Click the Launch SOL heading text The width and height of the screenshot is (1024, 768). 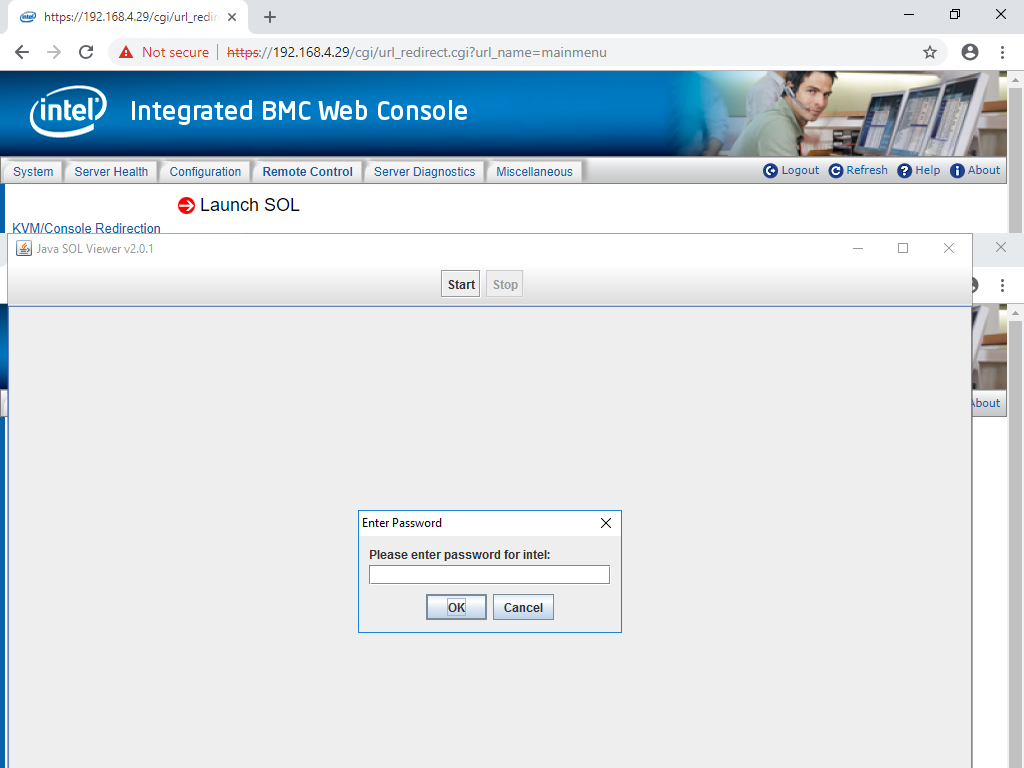(249, 205)
